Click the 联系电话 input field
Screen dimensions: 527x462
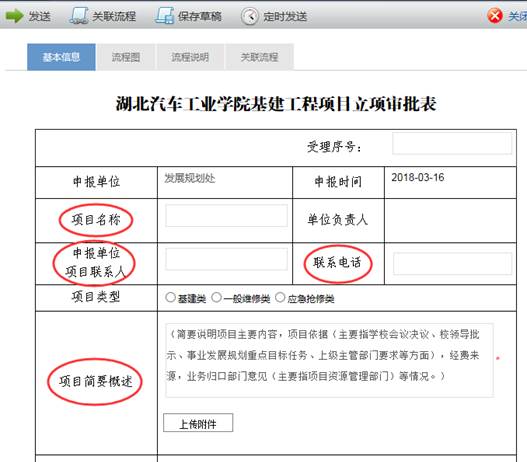click(452, 264)
